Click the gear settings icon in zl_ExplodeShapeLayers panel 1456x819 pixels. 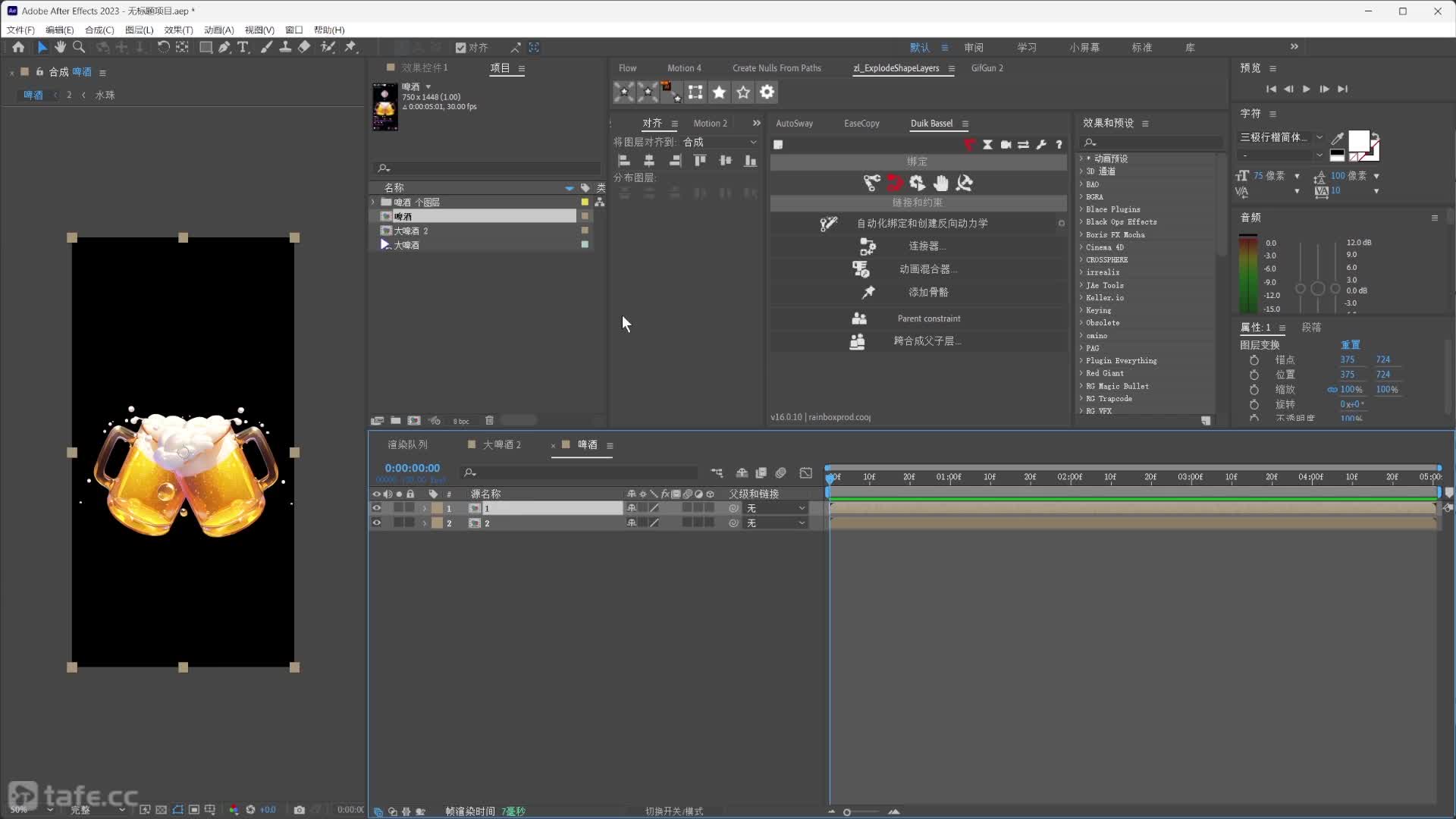pos(767,93)
